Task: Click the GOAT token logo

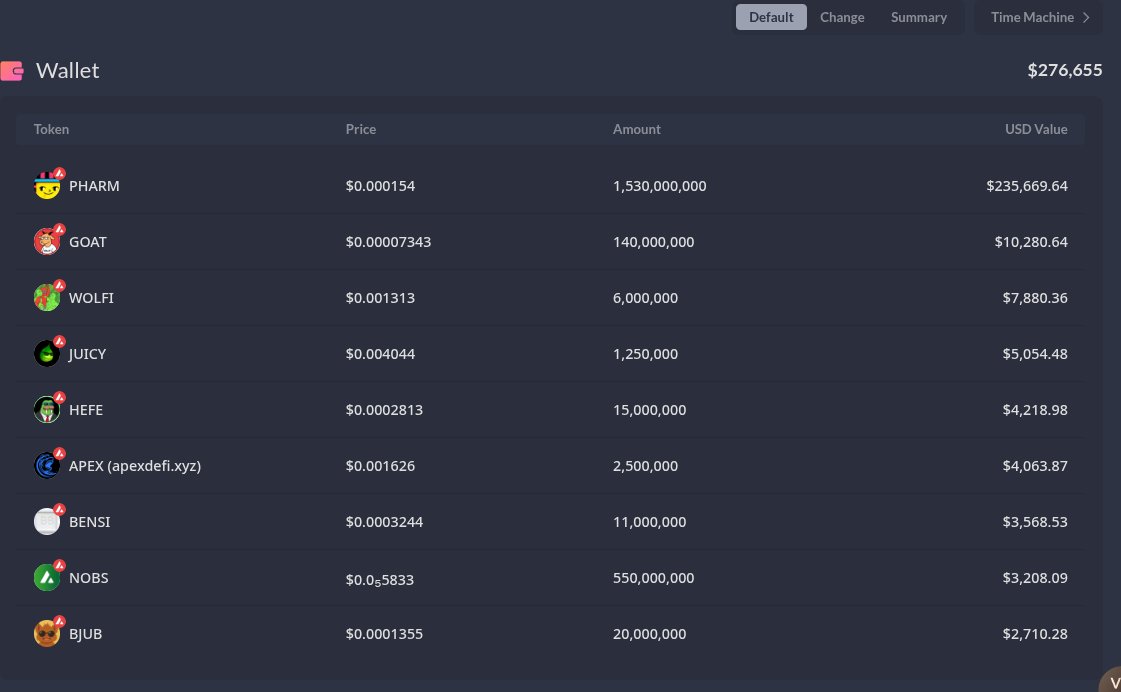Action: coord(47,241)
